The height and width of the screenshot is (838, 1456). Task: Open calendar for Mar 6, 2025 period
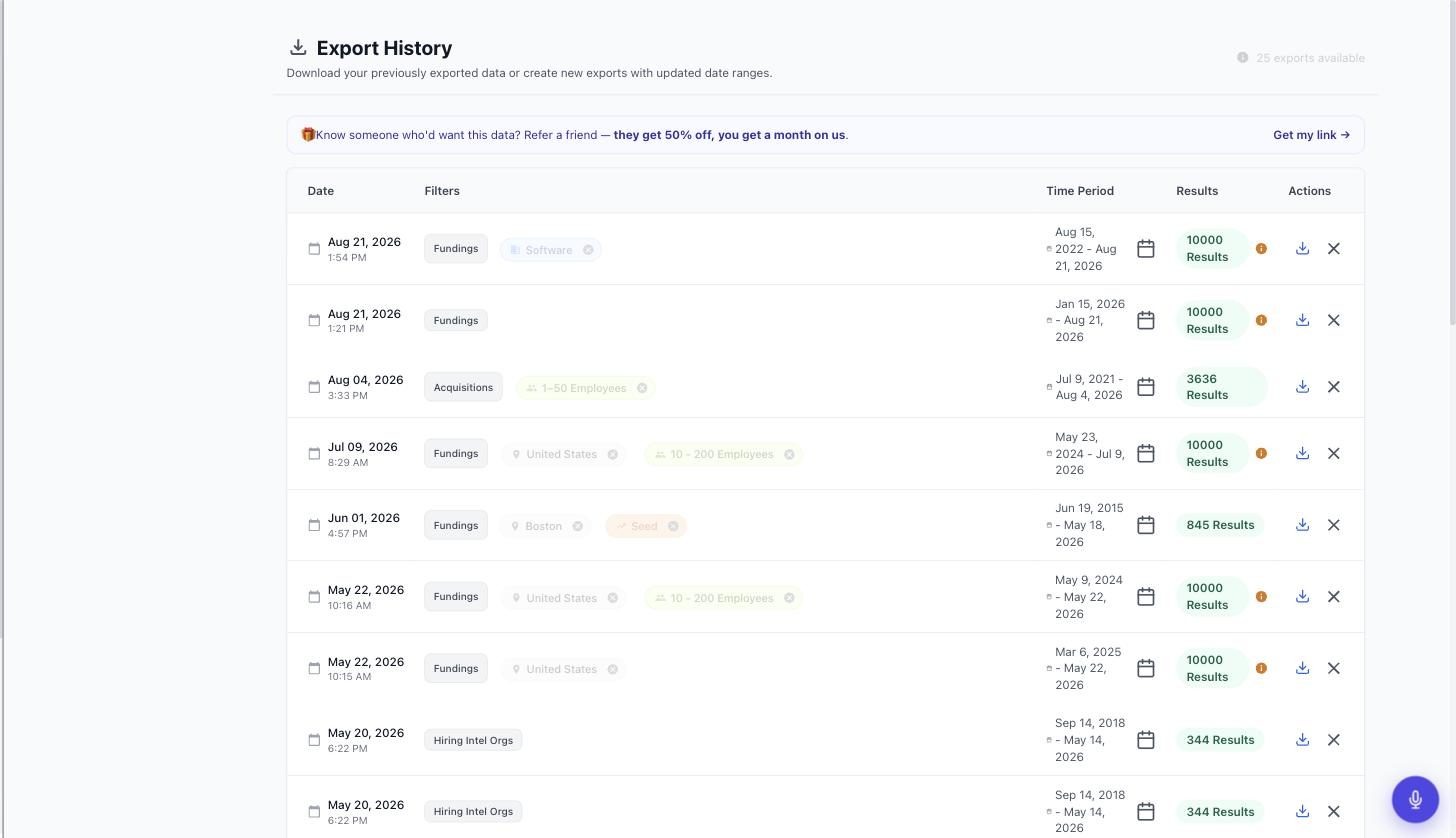(x=1146, y=668)
